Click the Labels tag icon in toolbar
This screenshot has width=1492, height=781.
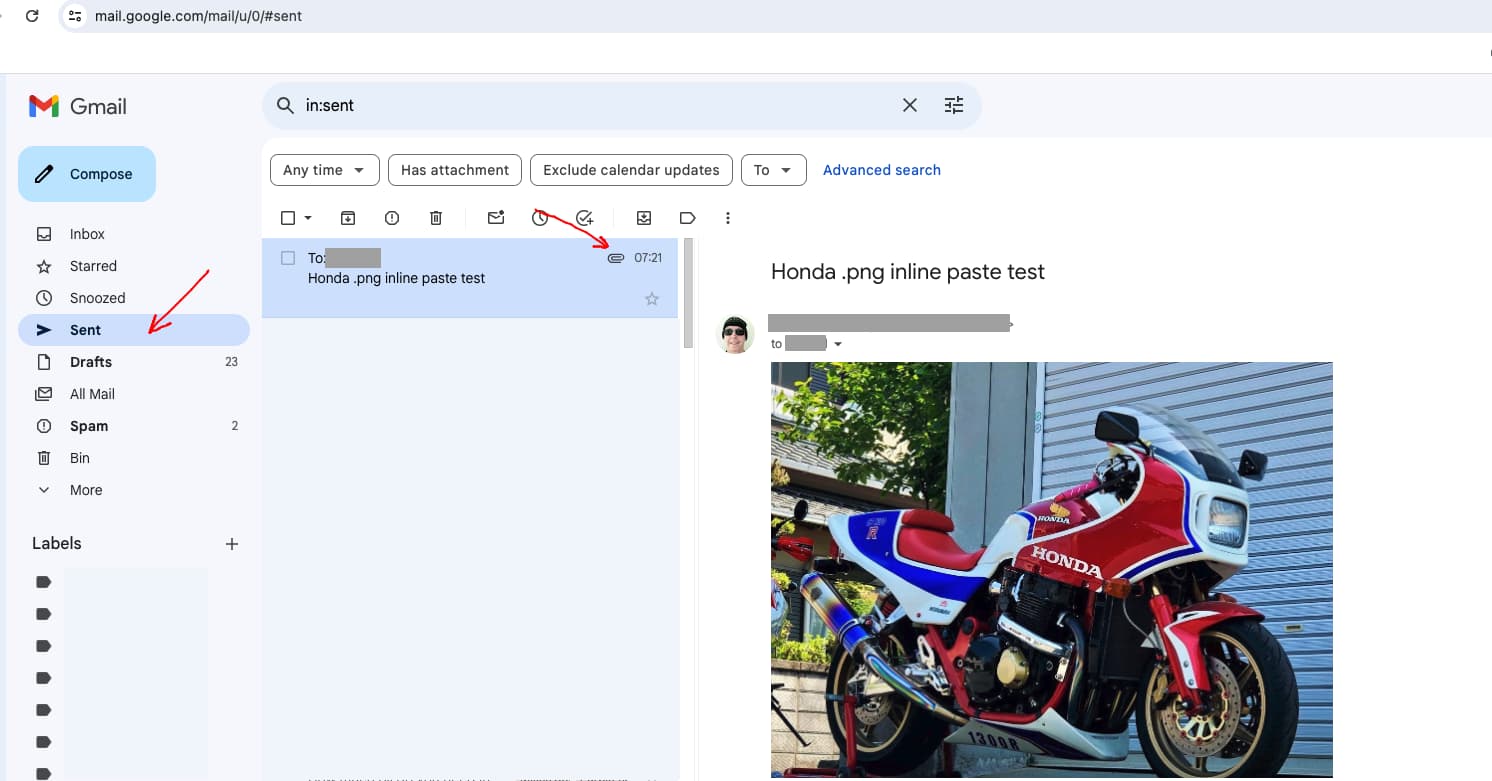(x=688, y=218)
